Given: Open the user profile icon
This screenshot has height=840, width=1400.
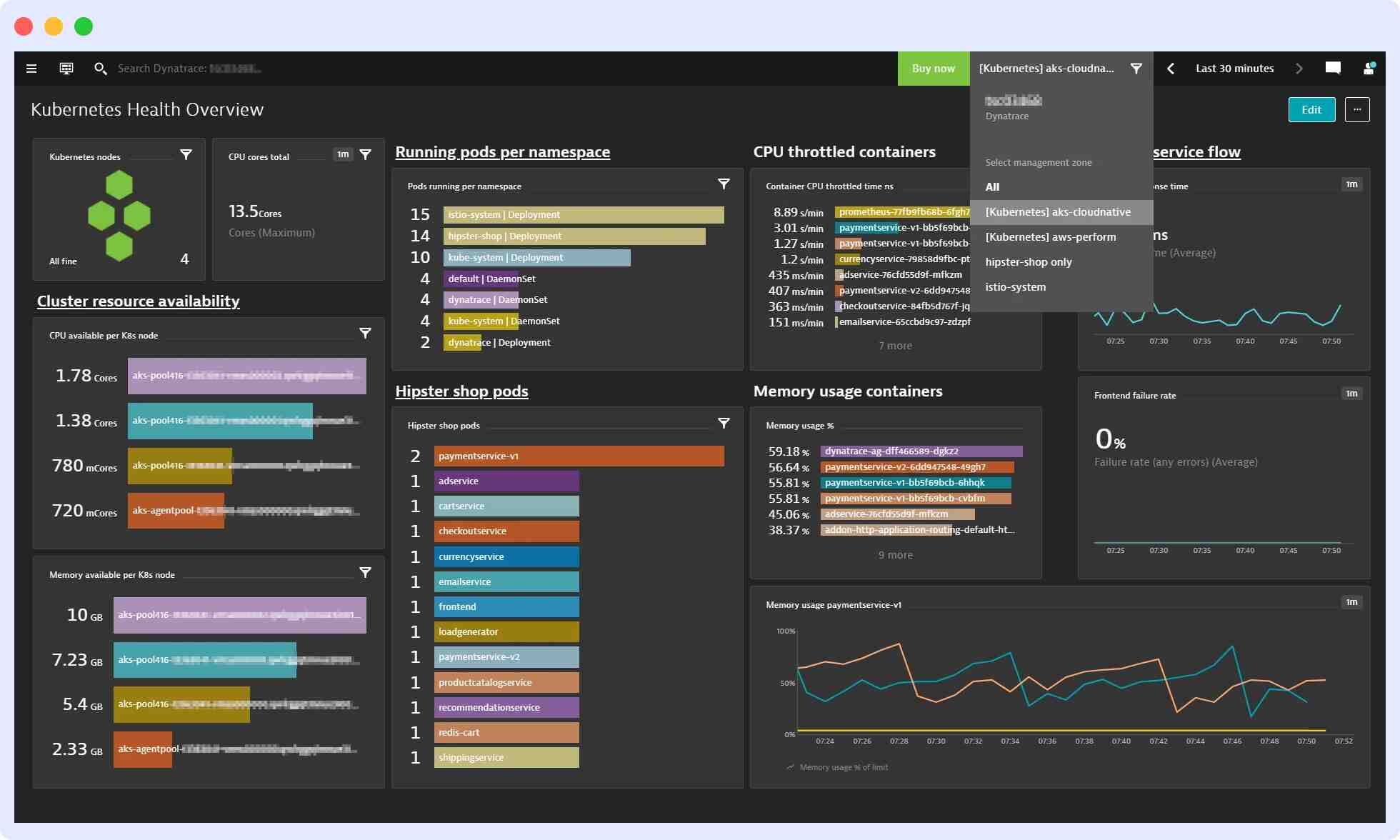Looking at the screenshot, I should pos(1369,68).
